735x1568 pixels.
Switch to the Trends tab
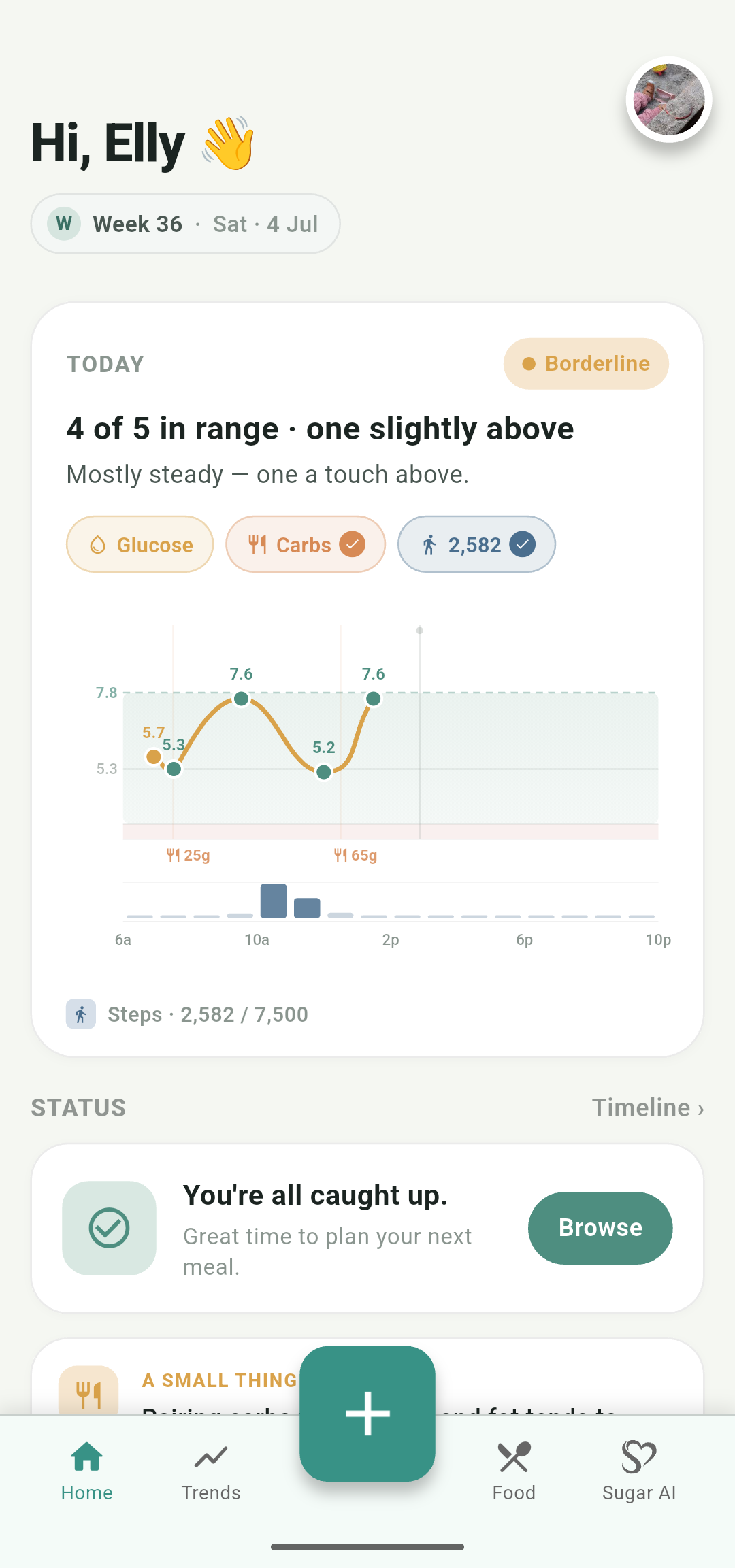click(211, 1471)
